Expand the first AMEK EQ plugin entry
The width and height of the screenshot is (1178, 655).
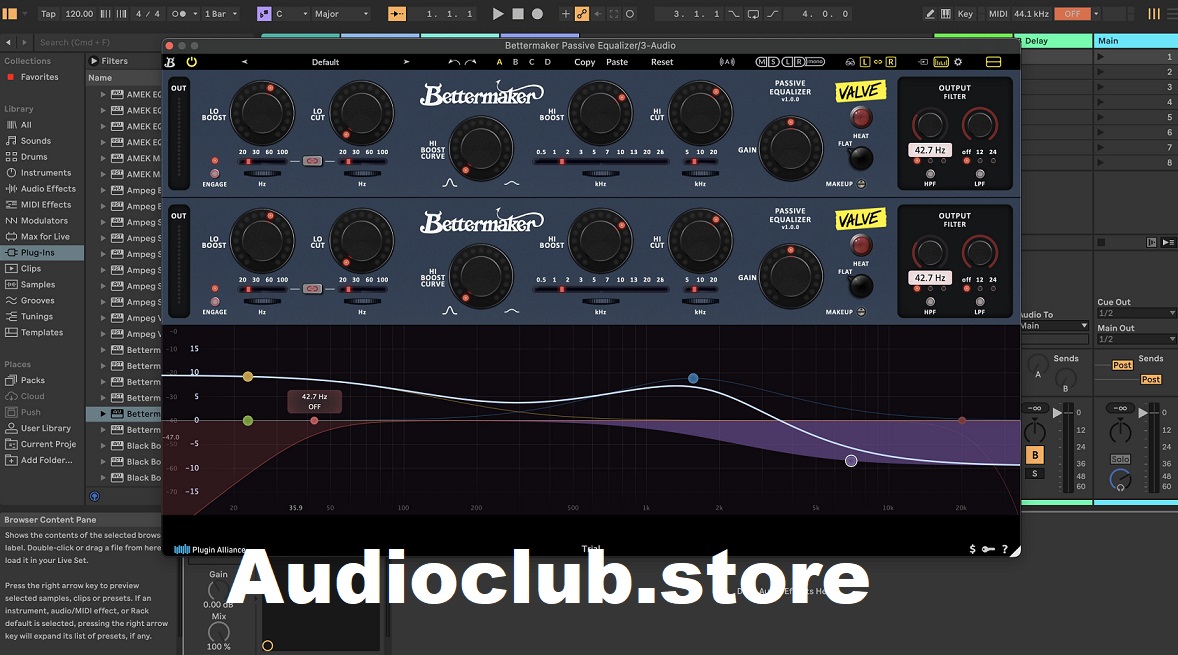pos(103,95)
